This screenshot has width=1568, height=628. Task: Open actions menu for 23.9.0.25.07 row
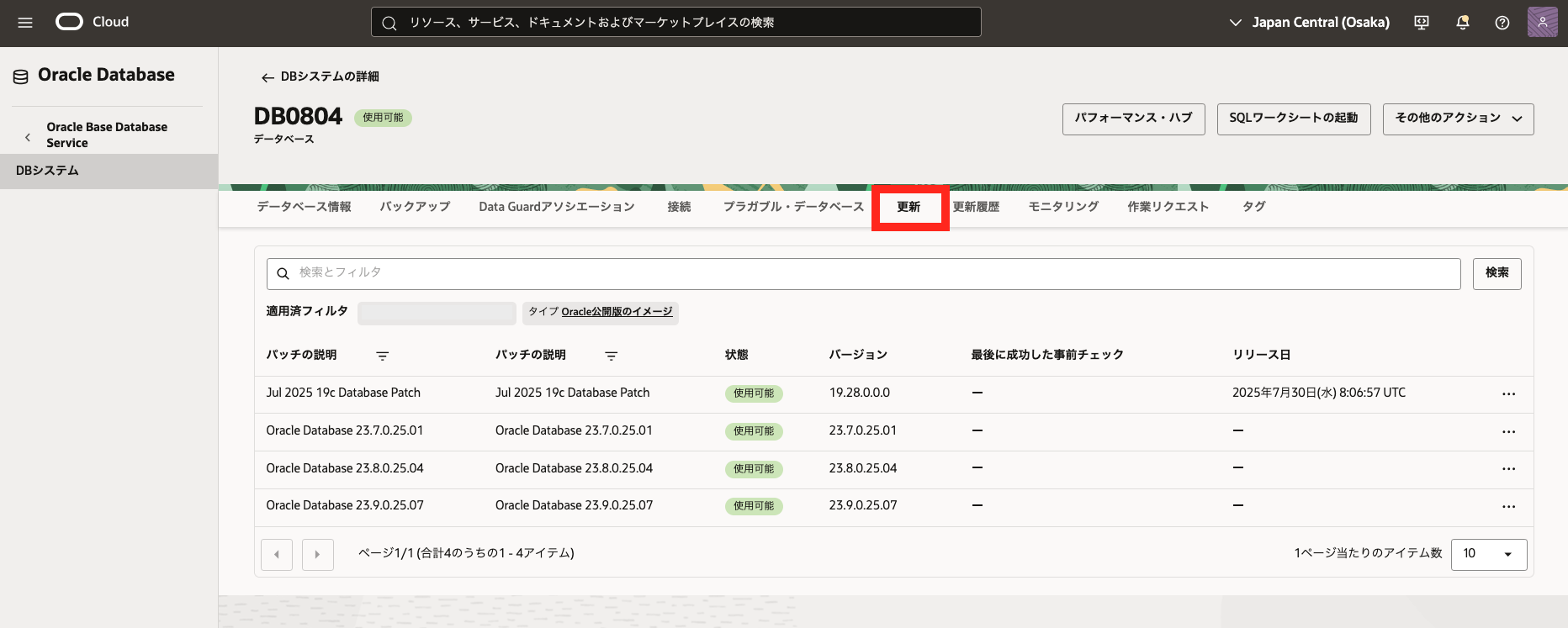pos(1508,506)
